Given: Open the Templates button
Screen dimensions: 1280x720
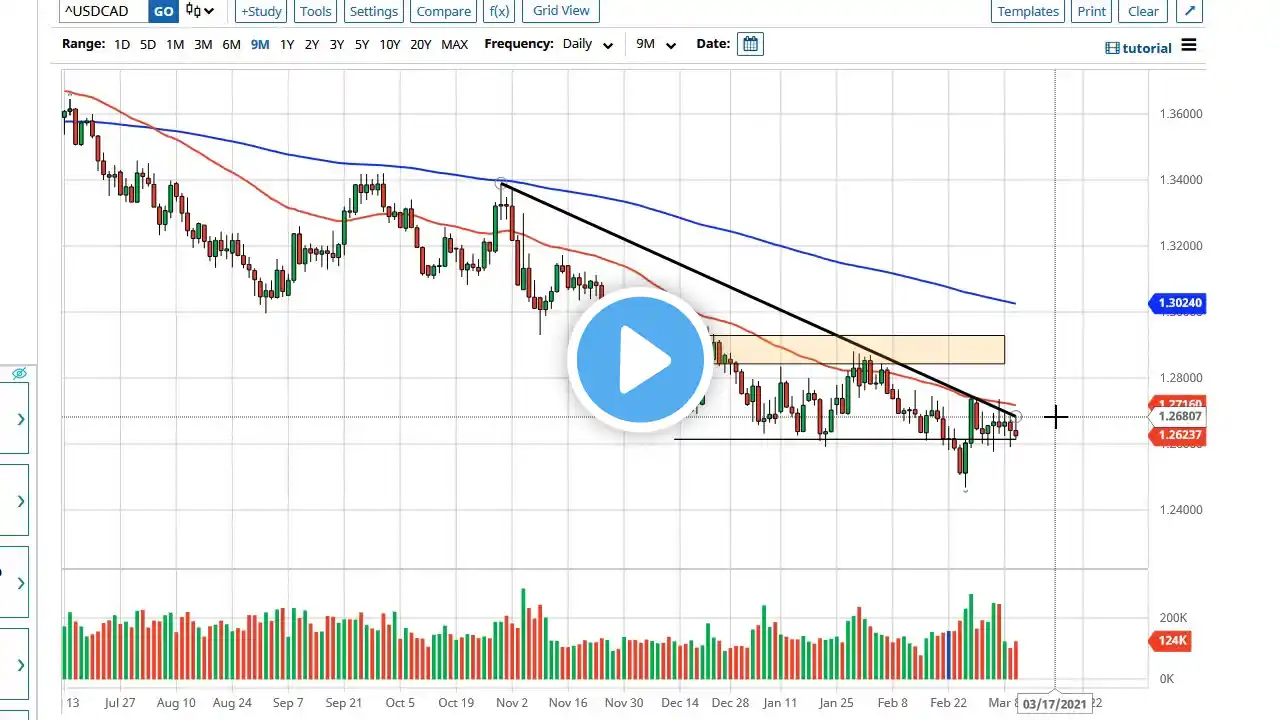Looking at the screenshot, I should point(1028,11).
